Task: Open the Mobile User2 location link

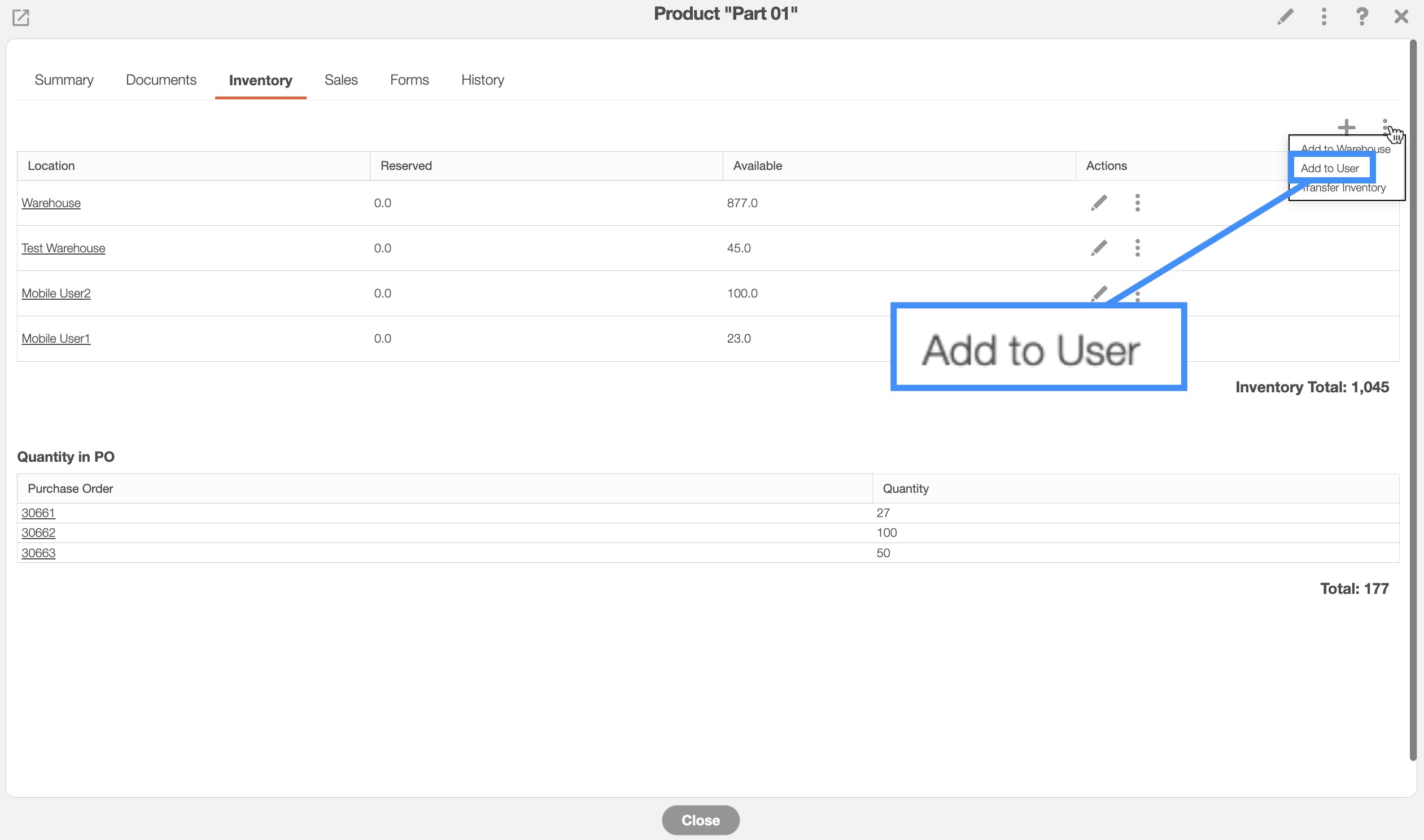Action: point(56,293)
